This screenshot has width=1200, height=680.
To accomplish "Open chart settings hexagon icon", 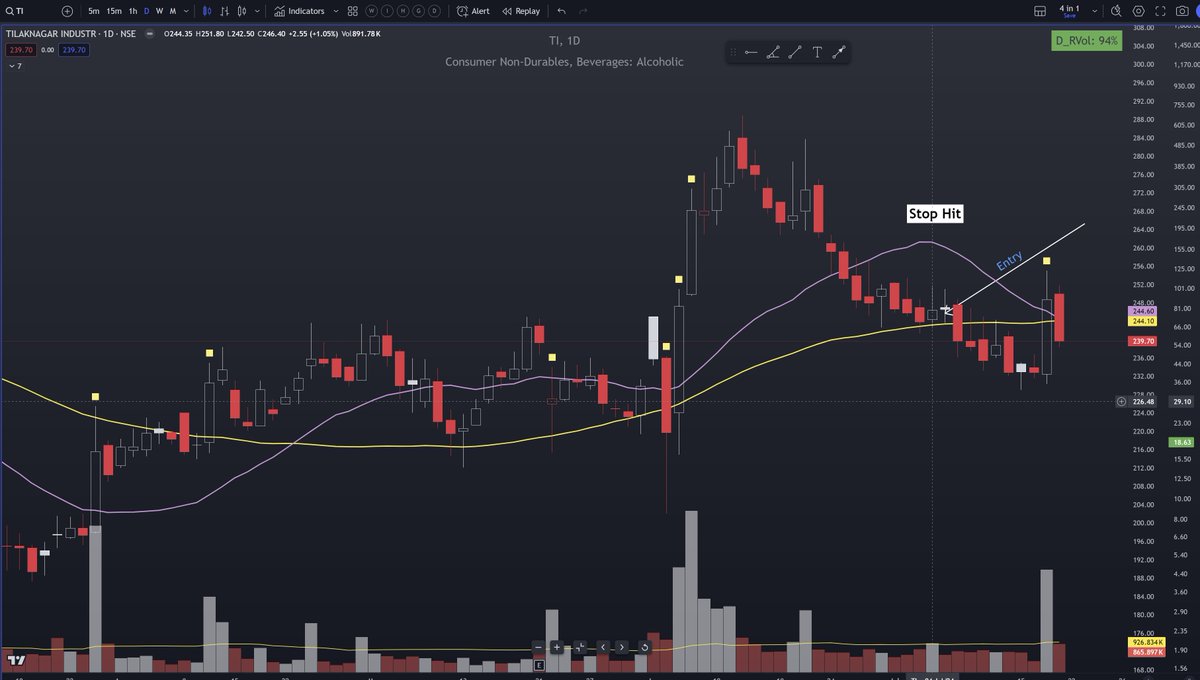I will coord(1138,11).
